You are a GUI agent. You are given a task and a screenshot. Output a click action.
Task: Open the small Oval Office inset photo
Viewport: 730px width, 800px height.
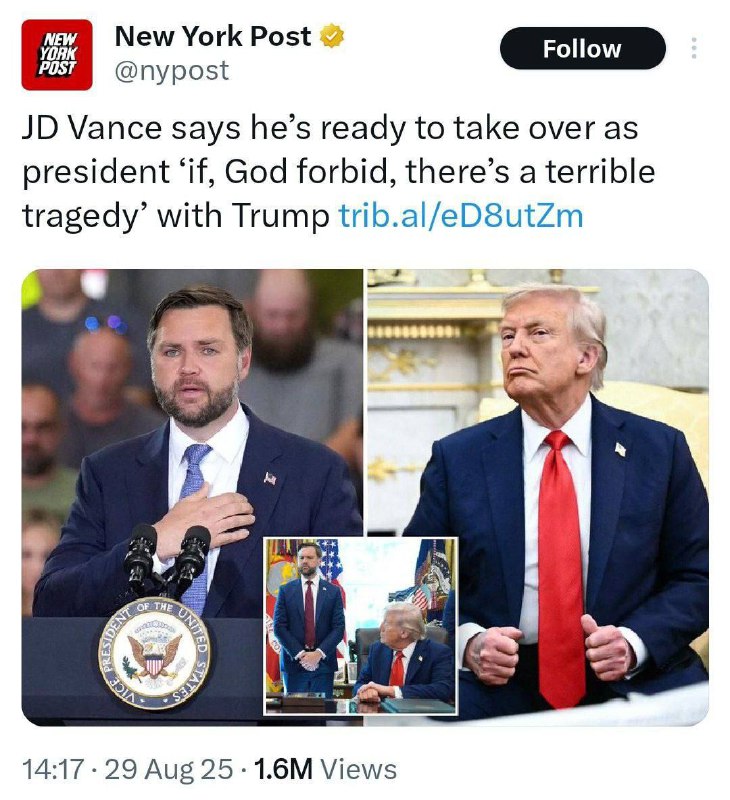[361, 627]
